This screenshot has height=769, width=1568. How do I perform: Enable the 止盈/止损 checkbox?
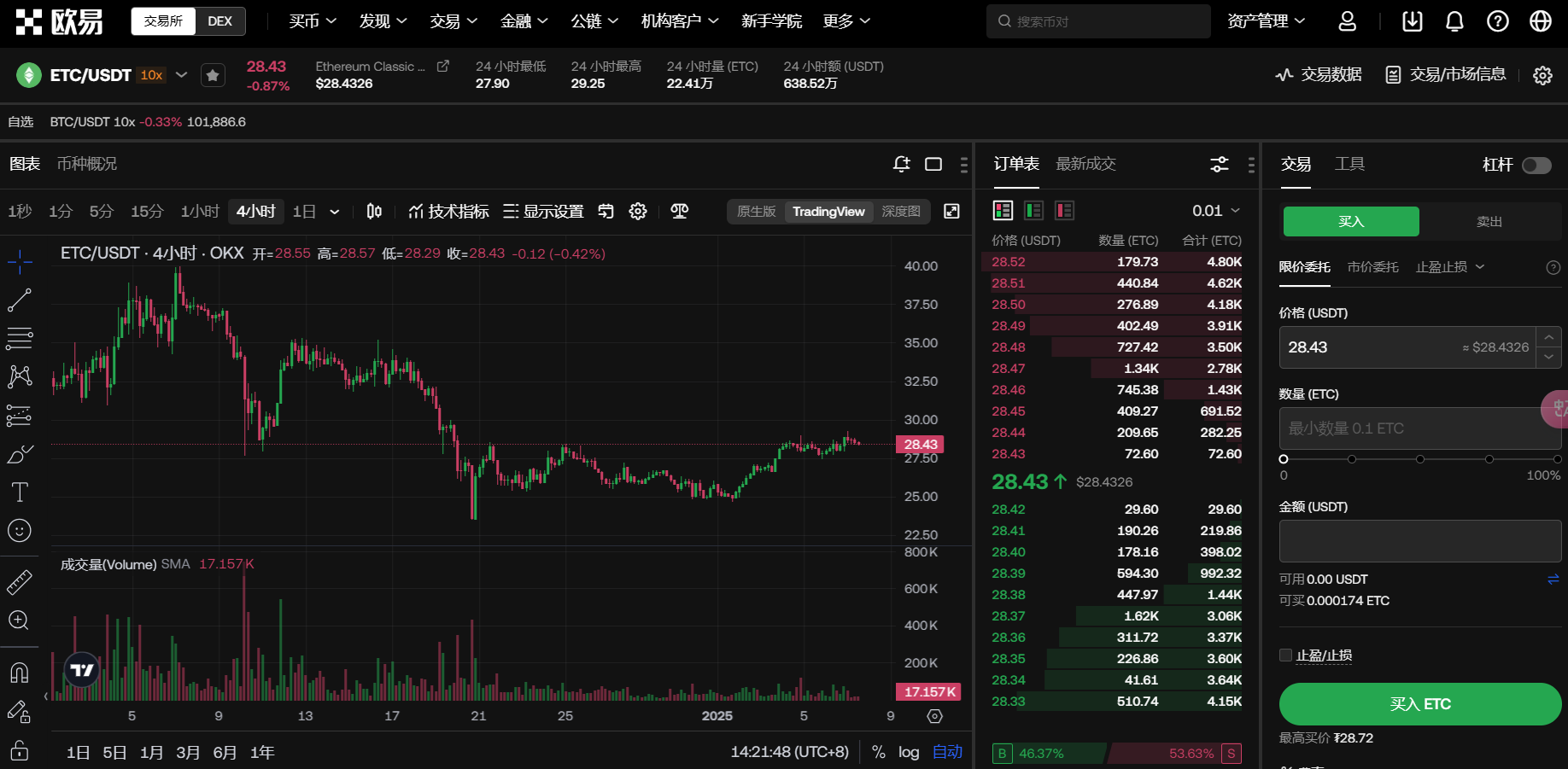pyautogui.click(x=1285, y=655)
